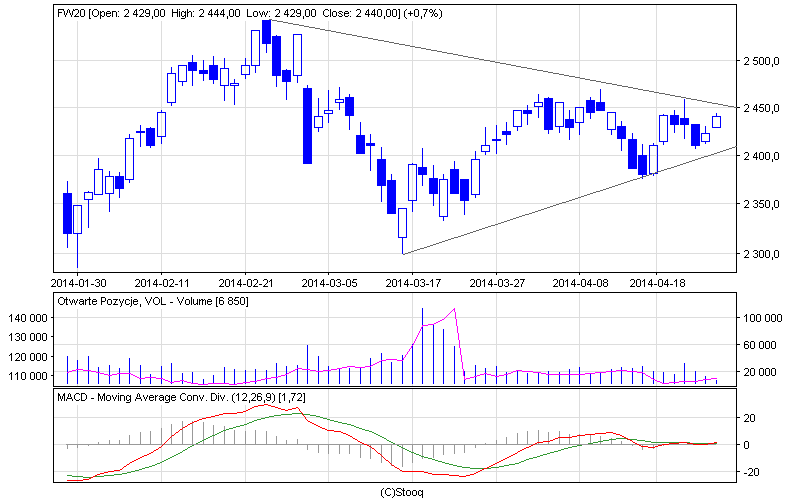The image size is (800, 500).
Task: Click the 2 450,0 price axis label
Action: (761, 109)
